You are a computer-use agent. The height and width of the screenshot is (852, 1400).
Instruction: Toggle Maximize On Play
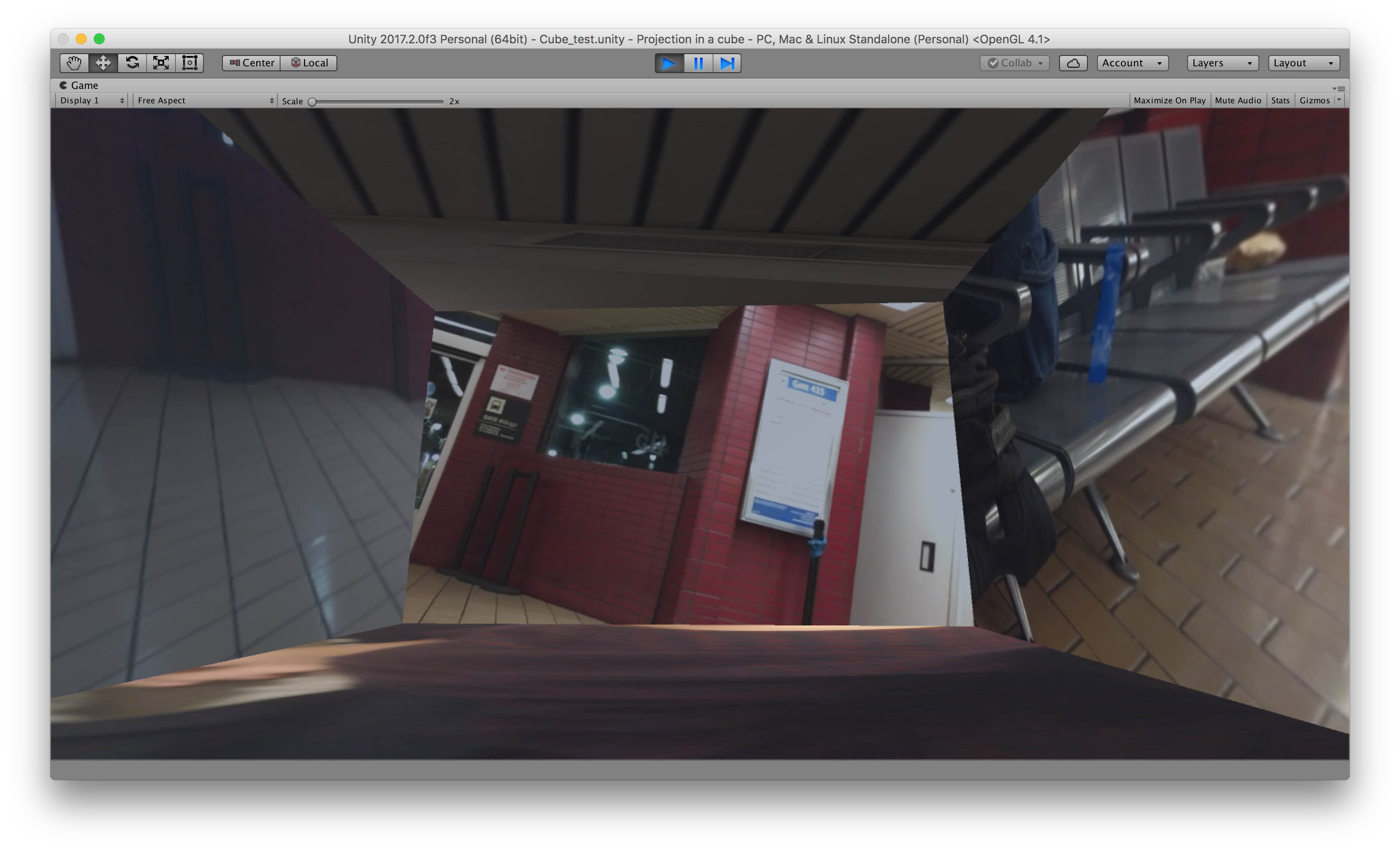(1170, 101)
